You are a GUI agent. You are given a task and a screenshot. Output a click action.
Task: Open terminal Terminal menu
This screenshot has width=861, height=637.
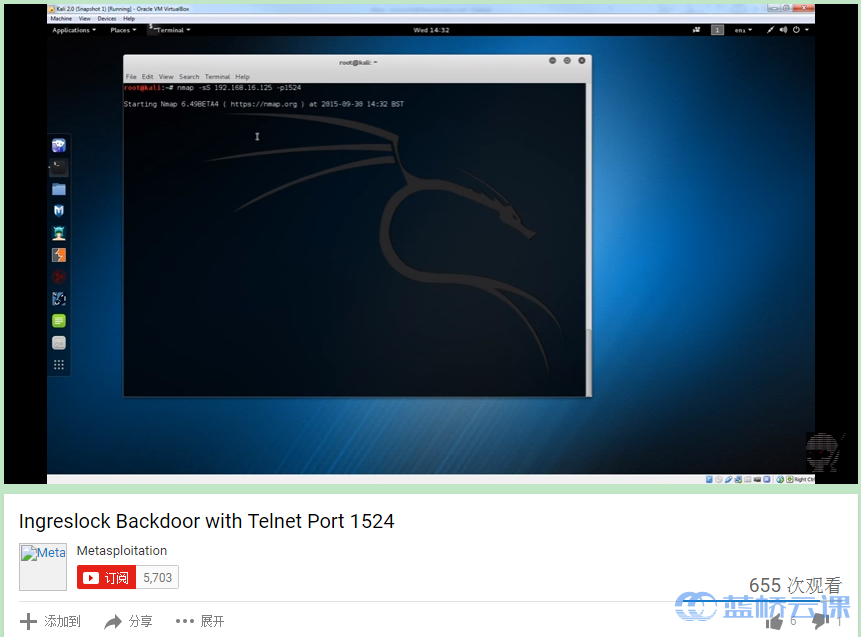[x=217, y=77]
